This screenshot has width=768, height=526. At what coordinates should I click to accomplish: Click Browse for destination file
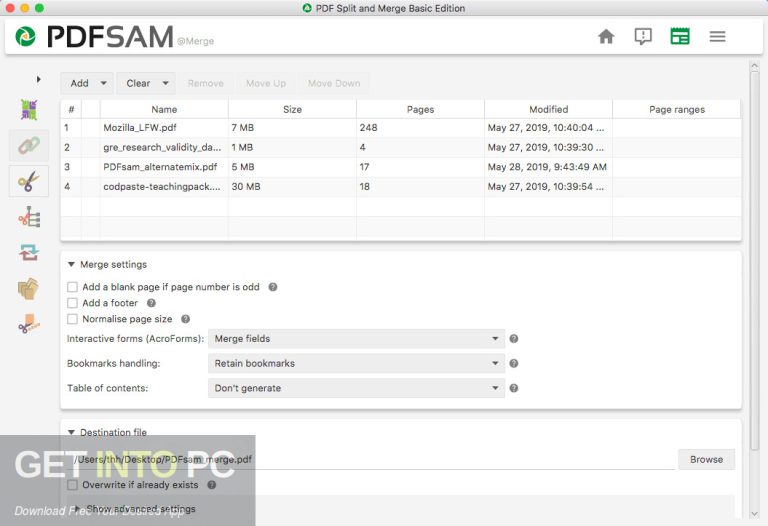pos(706,459)
